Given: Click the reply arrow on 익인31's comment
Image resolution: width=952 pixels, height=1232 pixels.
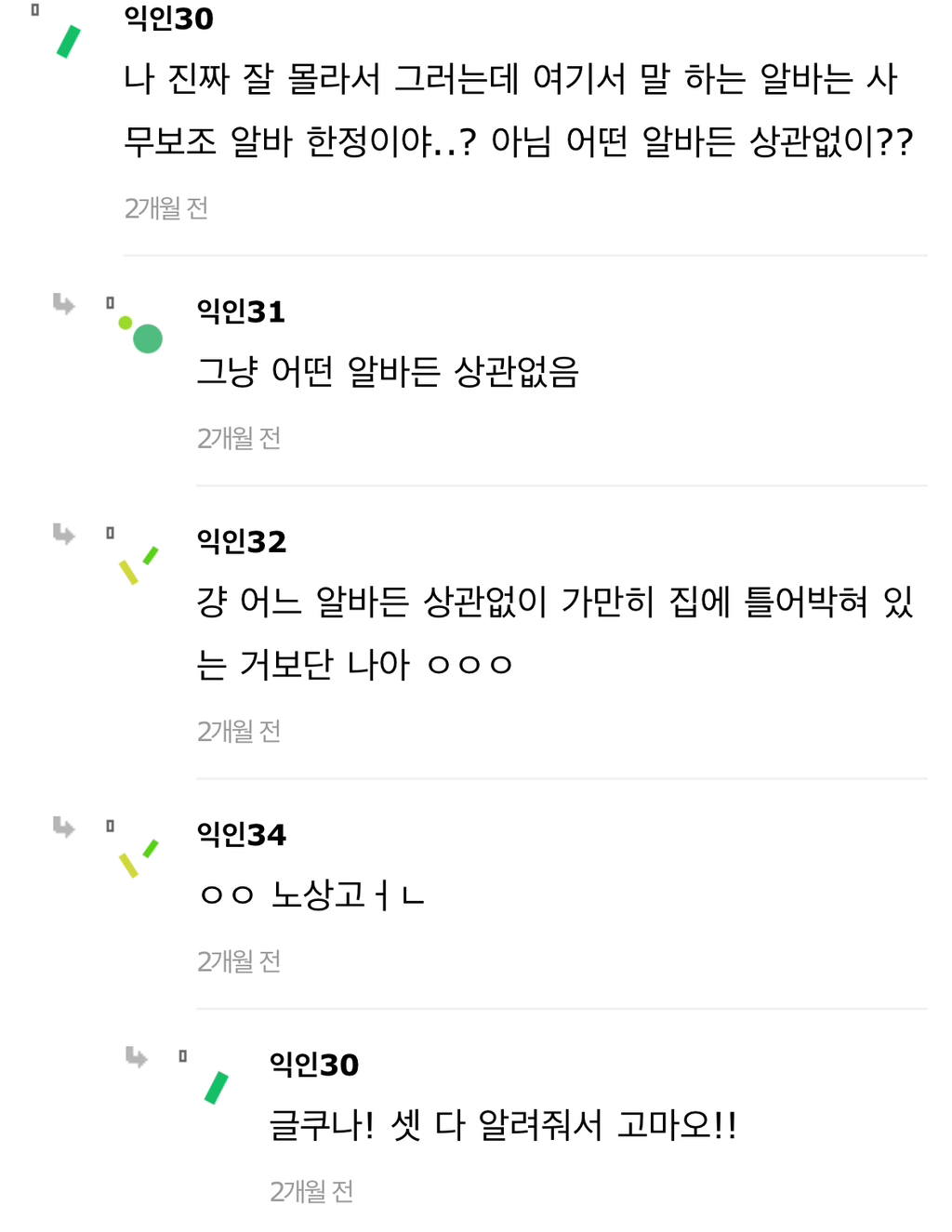Looking at the screenshot, I should (61, 306).
